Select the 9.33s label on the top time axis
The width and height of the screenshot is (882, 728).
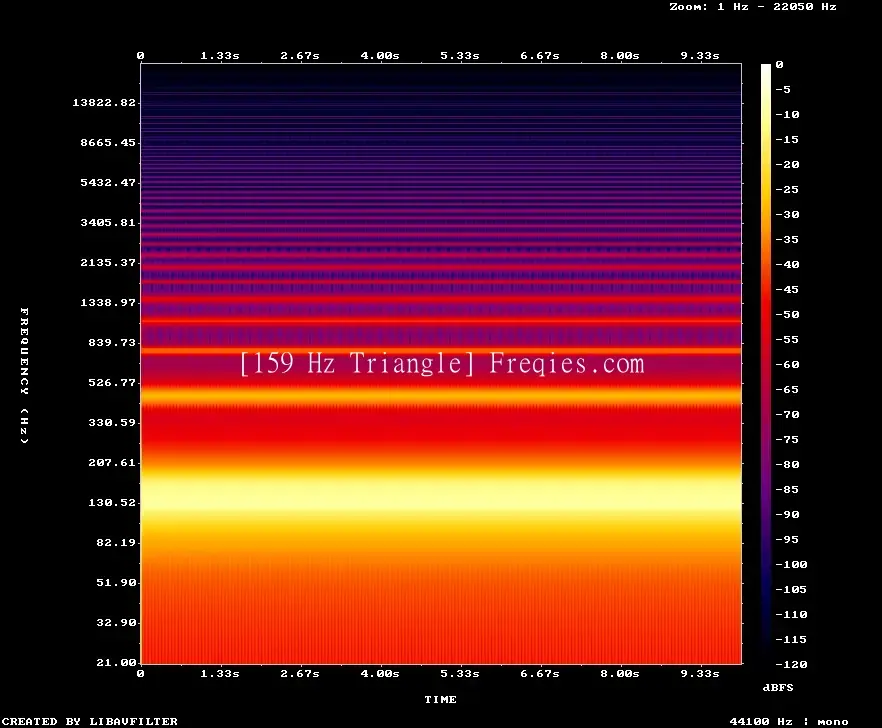(x=700, y=56)
